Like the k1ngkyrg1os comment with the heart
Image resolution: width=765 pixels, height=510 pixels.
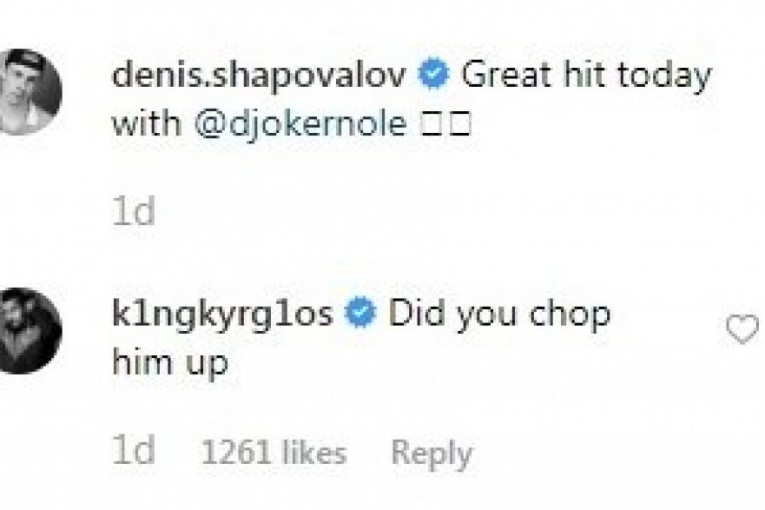[741, 330]
